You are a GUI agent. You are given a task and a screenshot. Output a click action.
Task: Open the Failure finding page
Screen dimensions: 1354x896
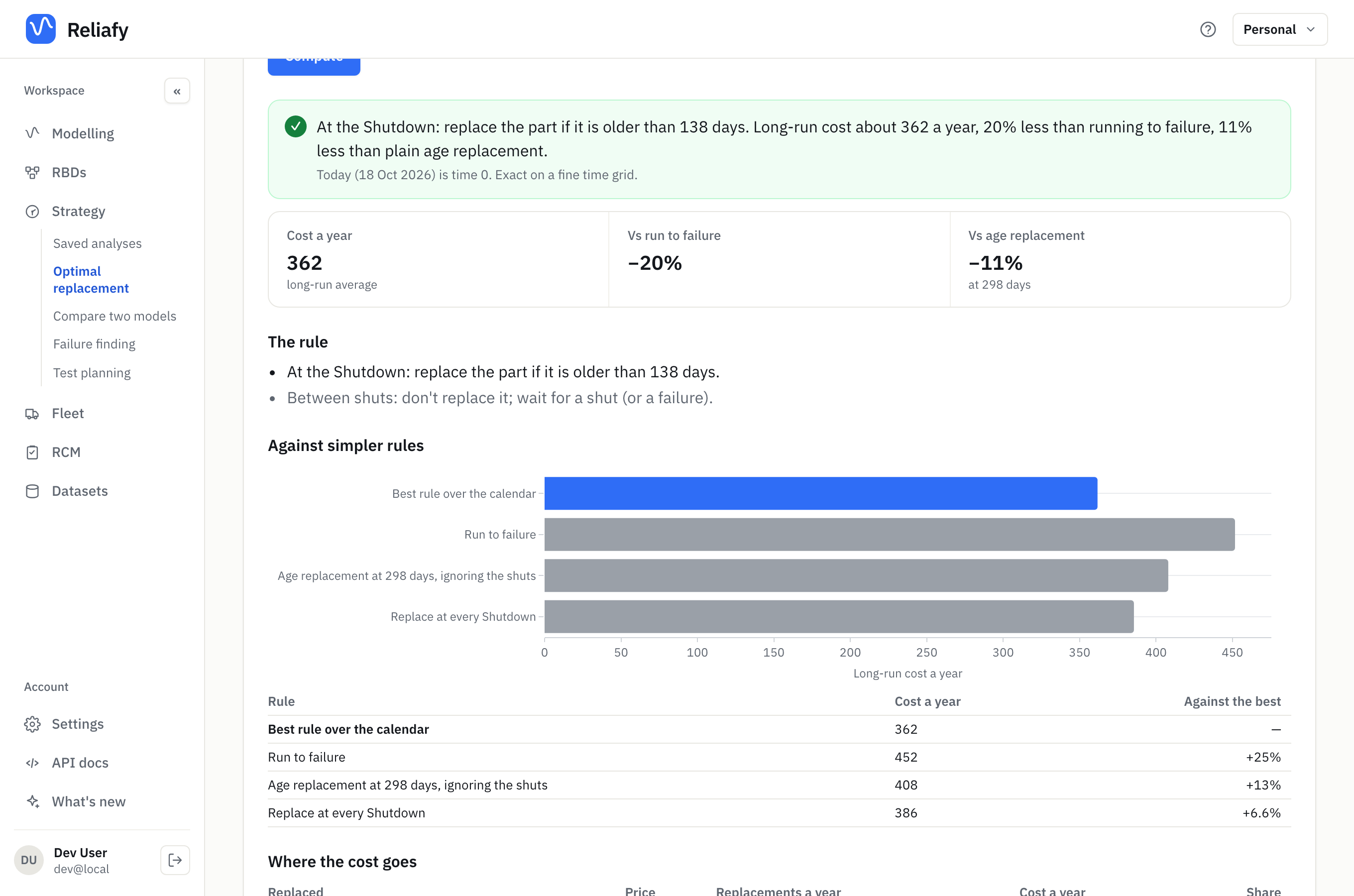pyautogui.click(x=94, y=344)
